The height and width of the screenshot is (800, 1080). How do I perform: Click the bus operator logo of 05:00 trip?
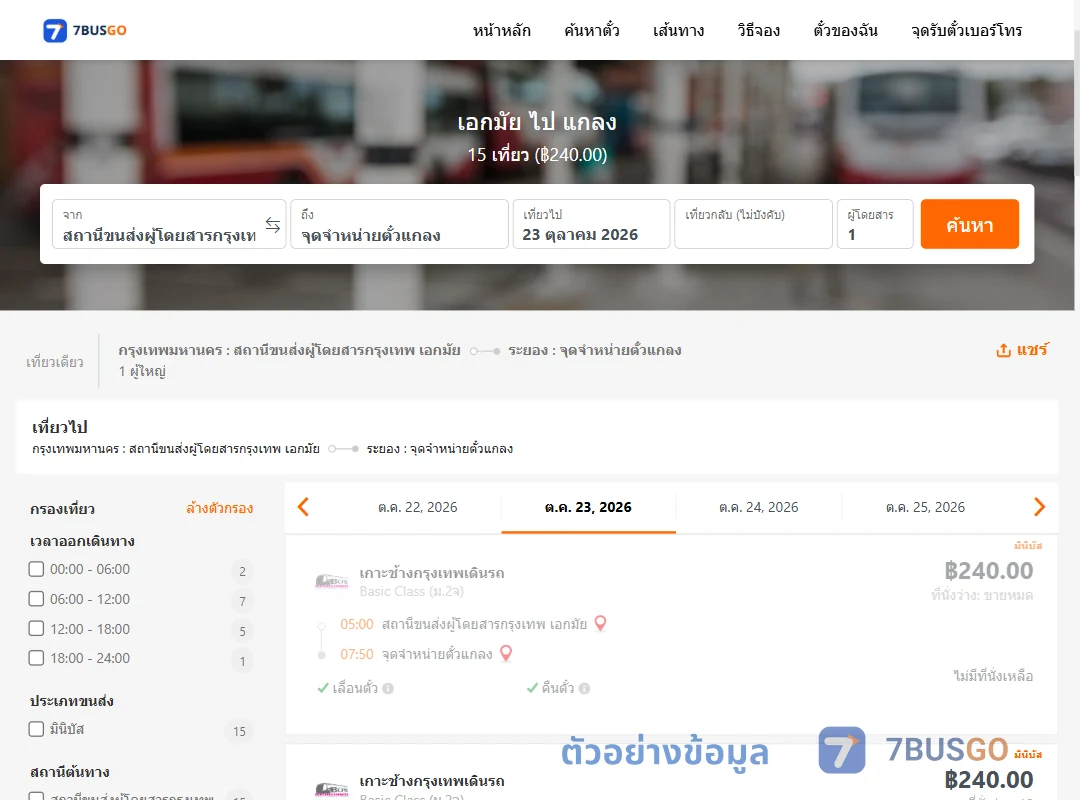(x=331, y=581)
